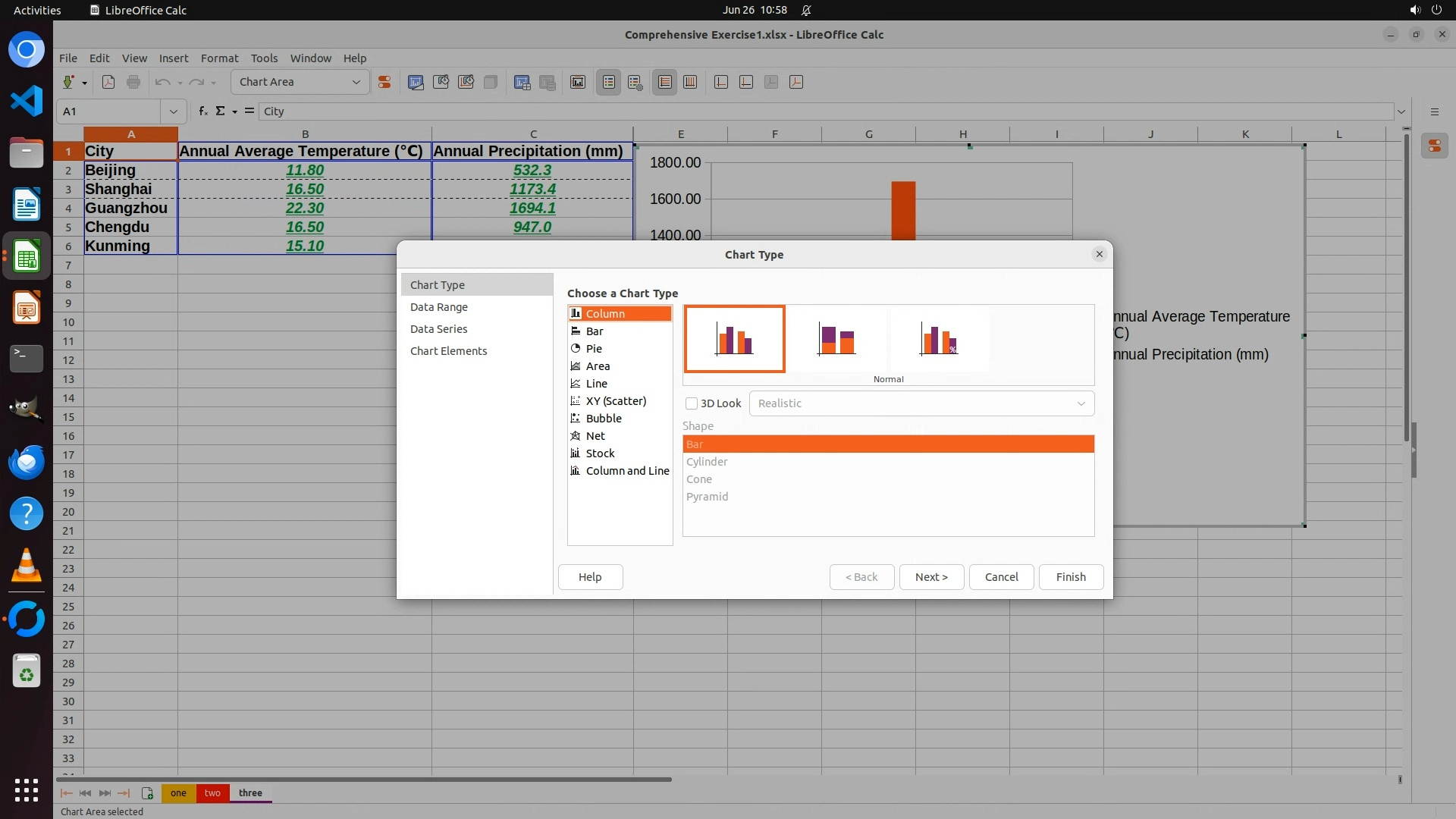Viewport: 1456px width, 819px height.
Task: Open the Format menu
Action: coord(219,58)
